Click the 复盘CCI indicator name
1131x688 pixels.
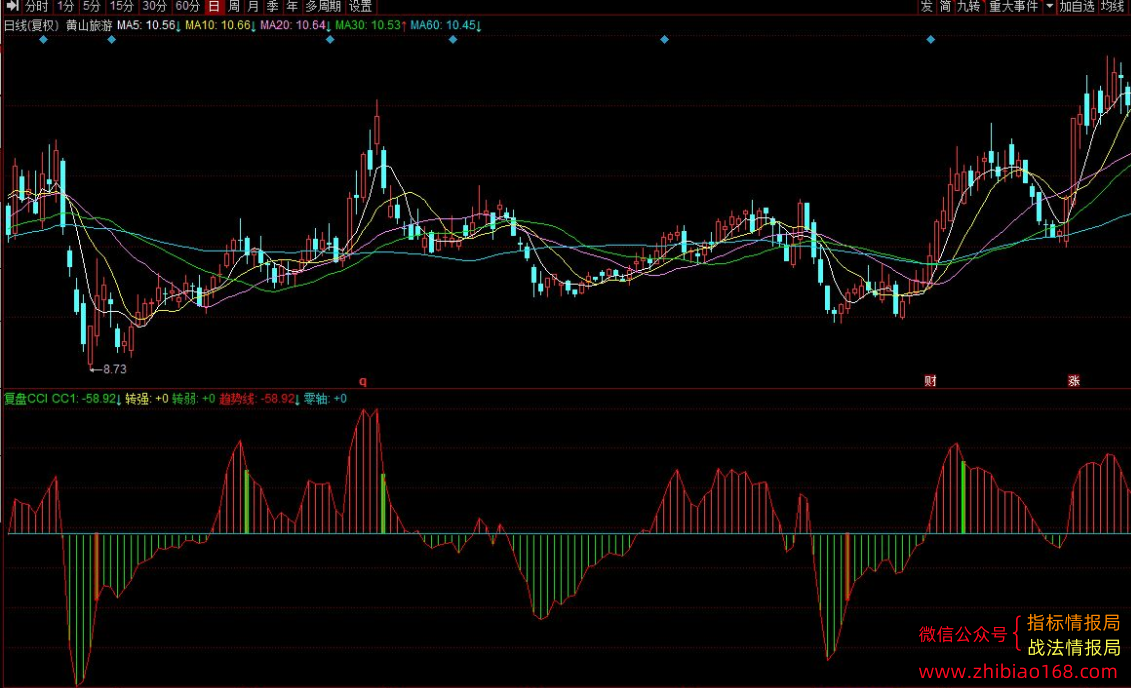click(x=26, y=399)
